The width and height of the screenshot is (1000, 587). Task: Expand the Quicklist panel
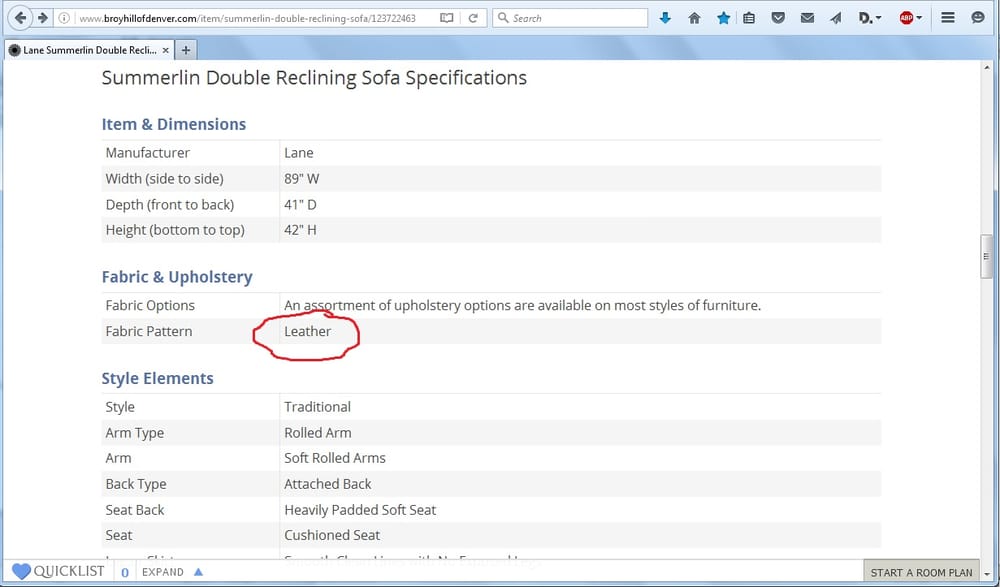pos(172,572)
